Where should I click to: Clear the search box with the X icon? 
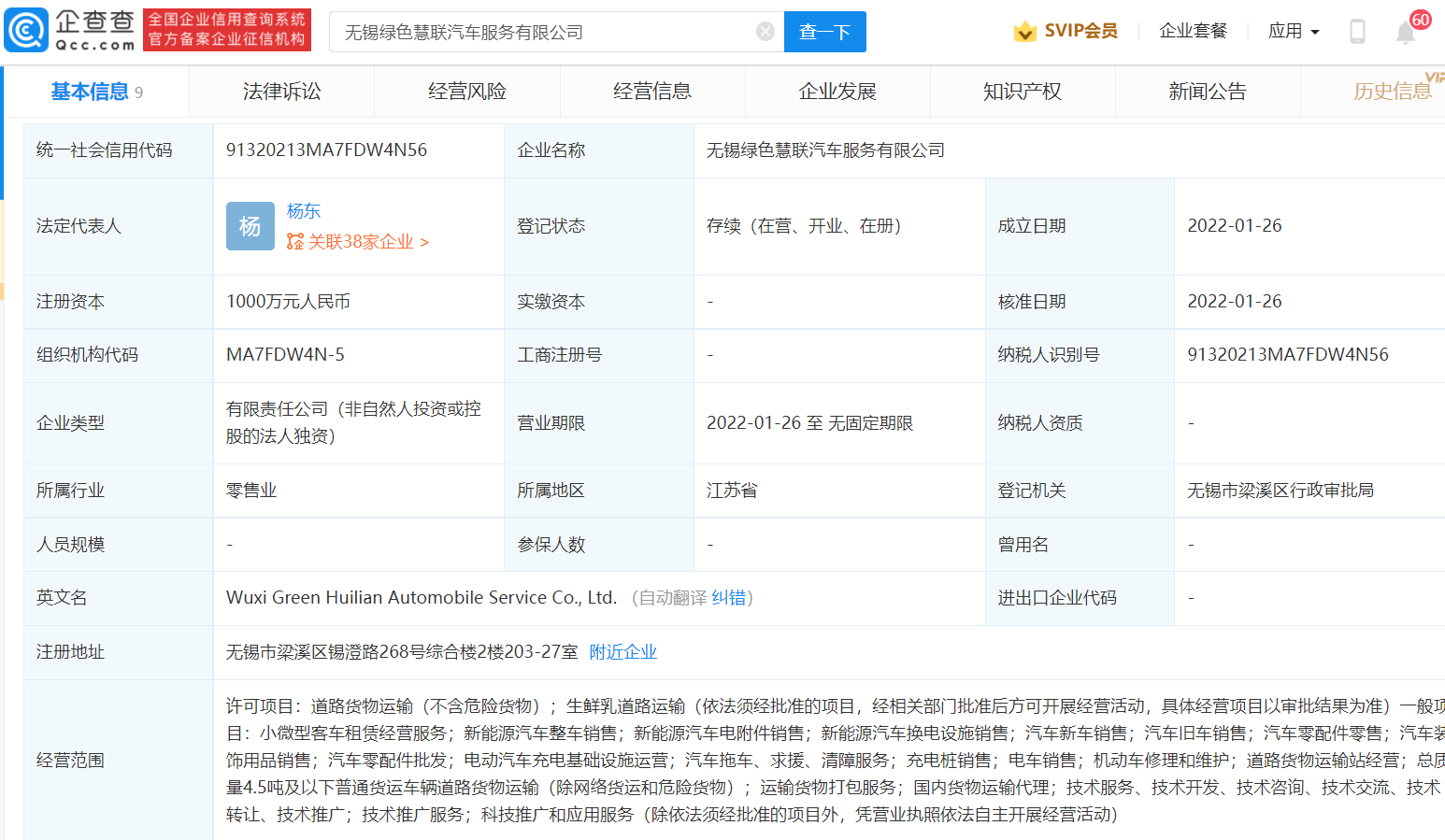(x=765, y=32)
